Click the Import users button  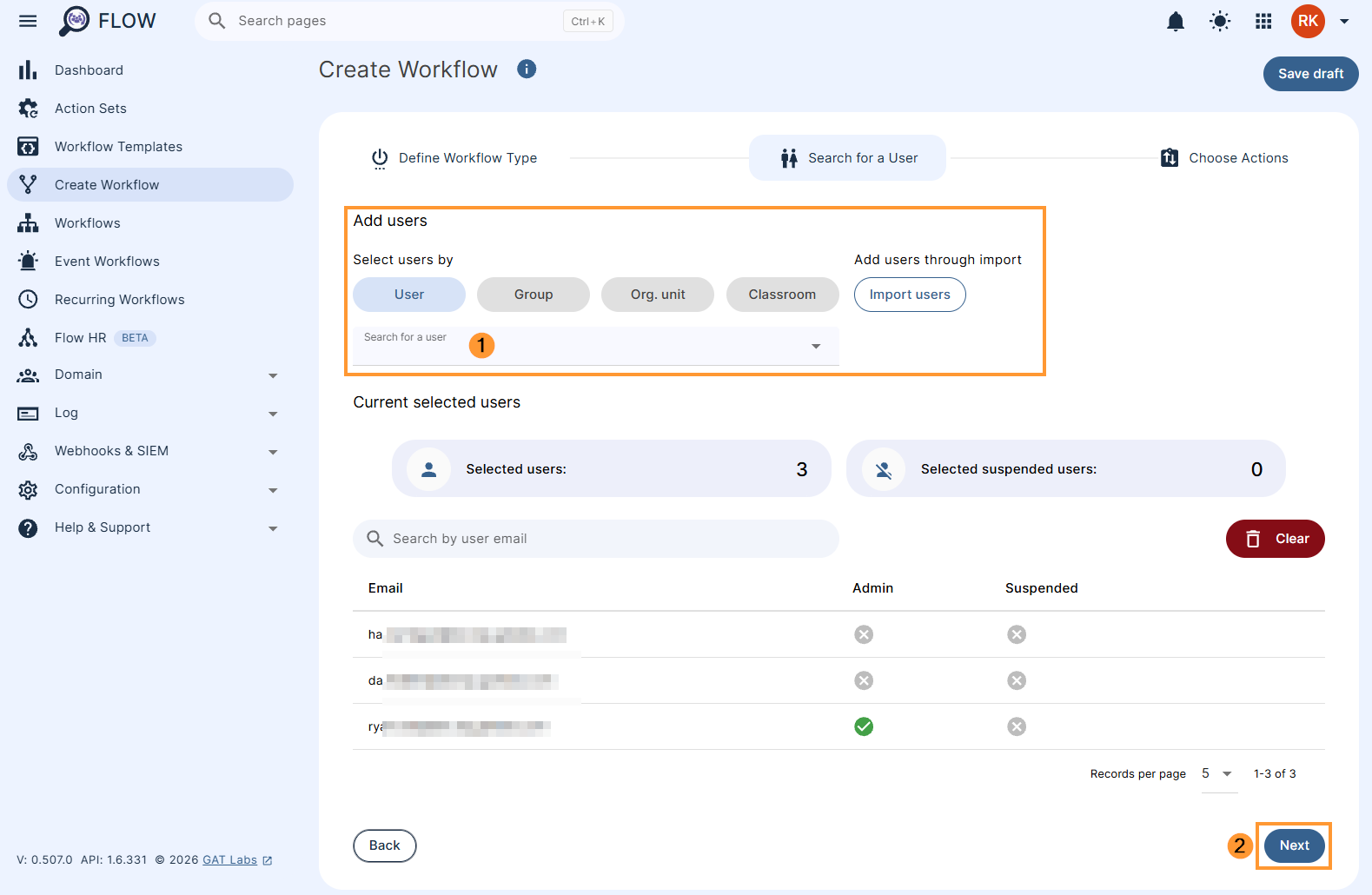pos(910,295)
